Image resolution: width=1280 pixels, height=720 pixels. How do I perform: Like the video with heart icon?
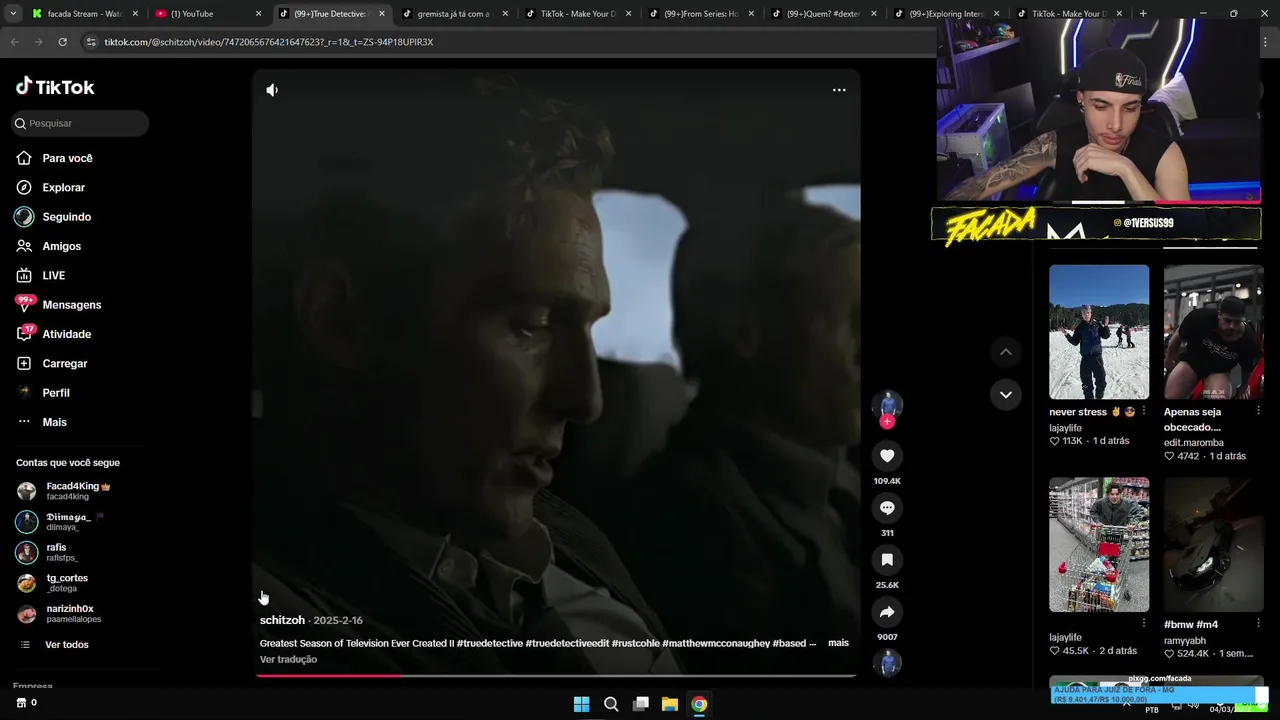pos(887,456)
